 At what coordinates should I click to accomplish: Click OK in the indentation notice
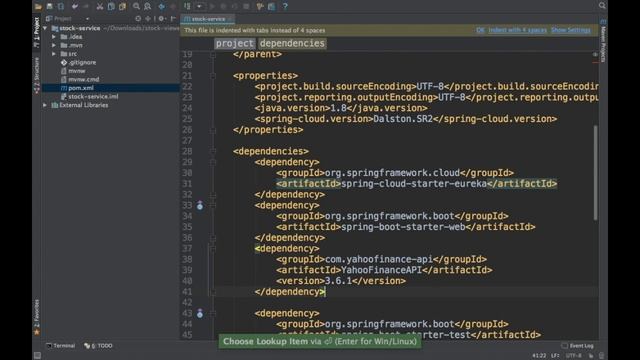(480, 30)
